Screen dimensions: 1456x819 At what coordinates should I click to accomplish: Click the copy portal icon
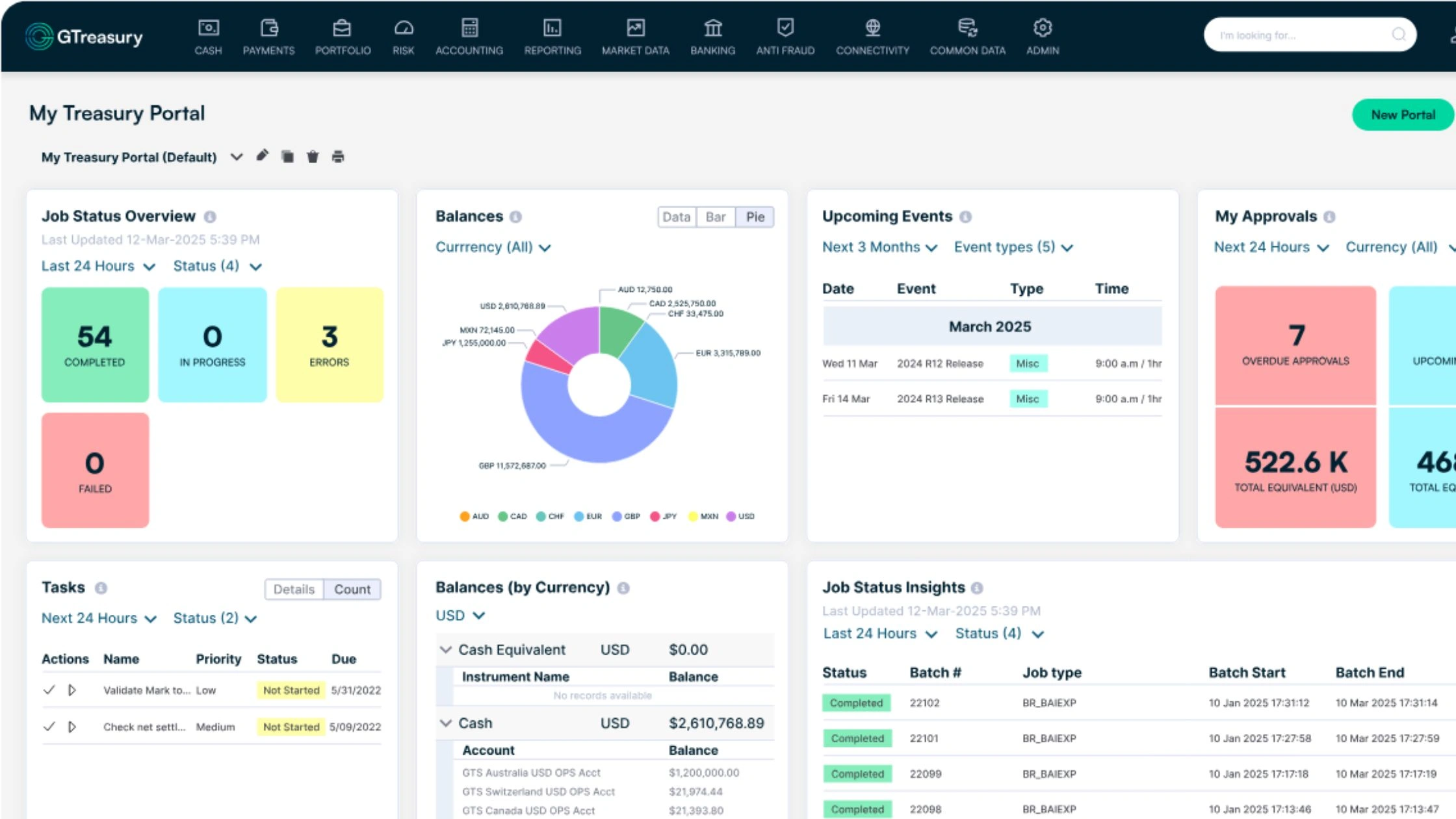287,157
